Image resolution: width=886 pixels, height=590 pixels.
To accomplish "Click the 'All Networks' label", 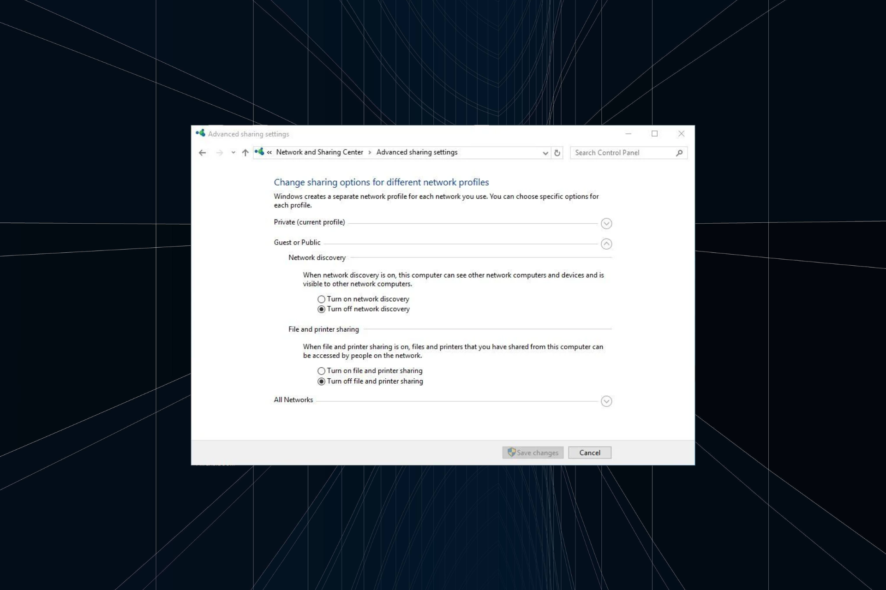I will click(x=293, y=400).
